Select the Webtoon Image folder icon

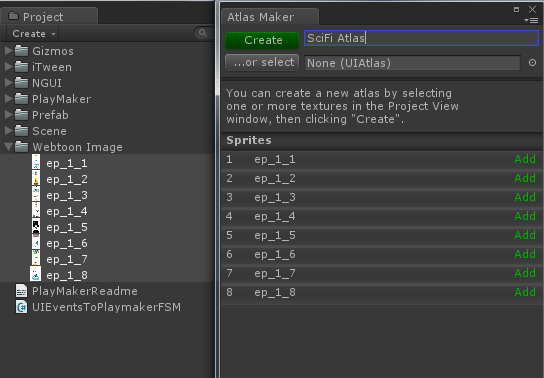pyautogui.click(x=22, y=147)
